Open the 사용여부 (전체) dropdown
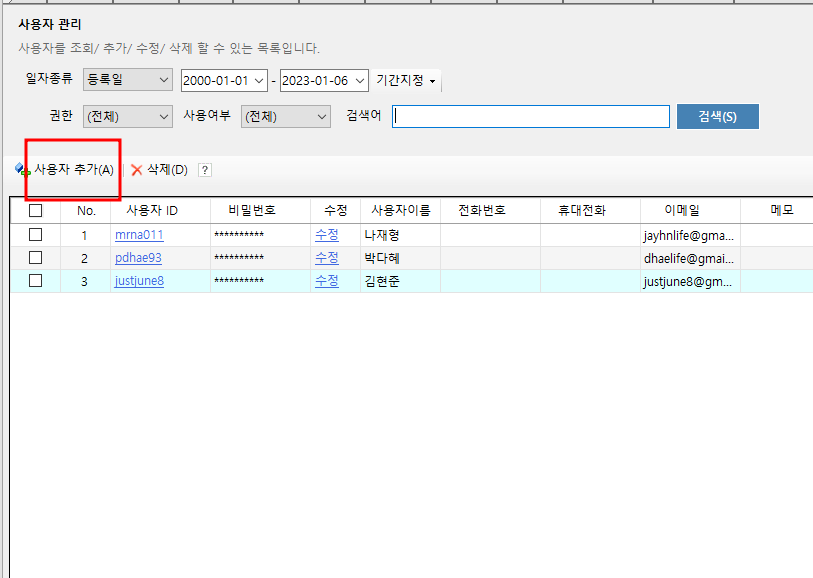The image size is (813, 578). click(x=286, y=117)
